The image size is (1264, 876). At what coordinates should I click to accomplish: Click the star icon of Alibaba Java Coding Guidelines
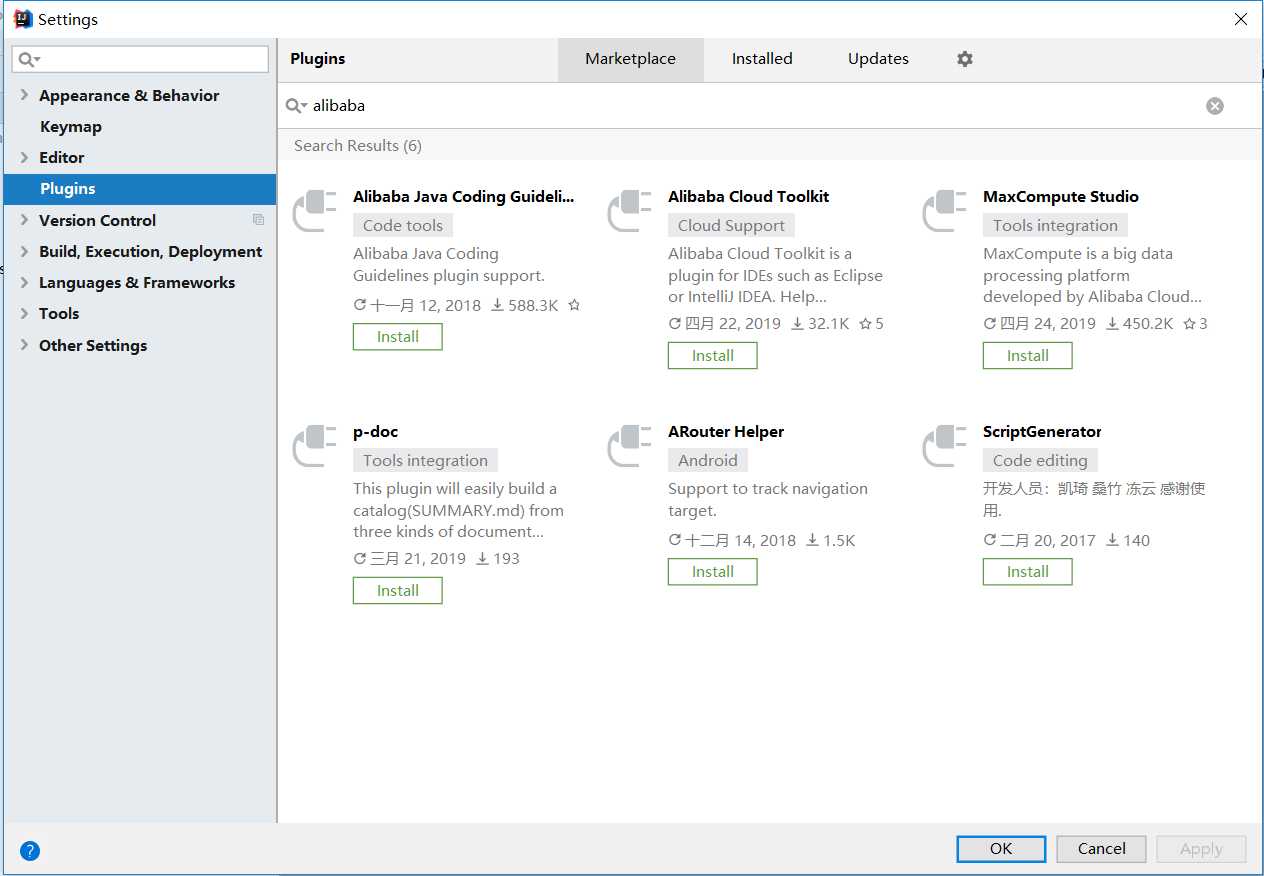tap(574, 305)
